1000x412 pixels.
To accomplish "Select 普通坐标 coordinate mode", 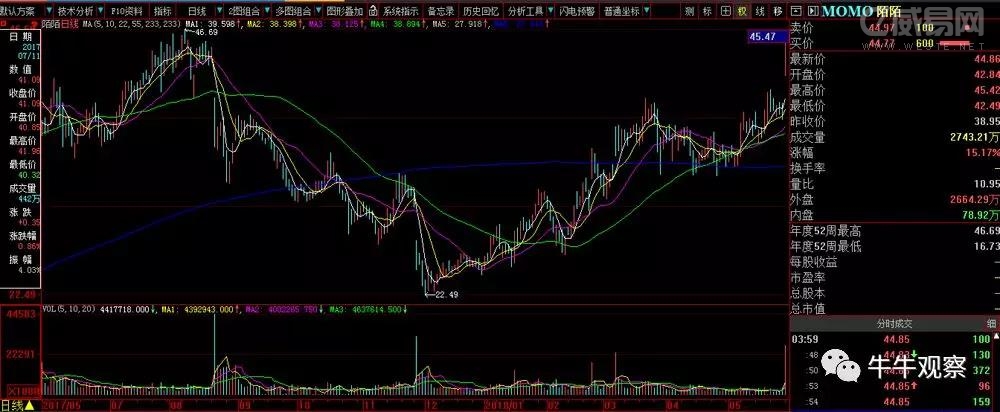I will tap(621, 11).
